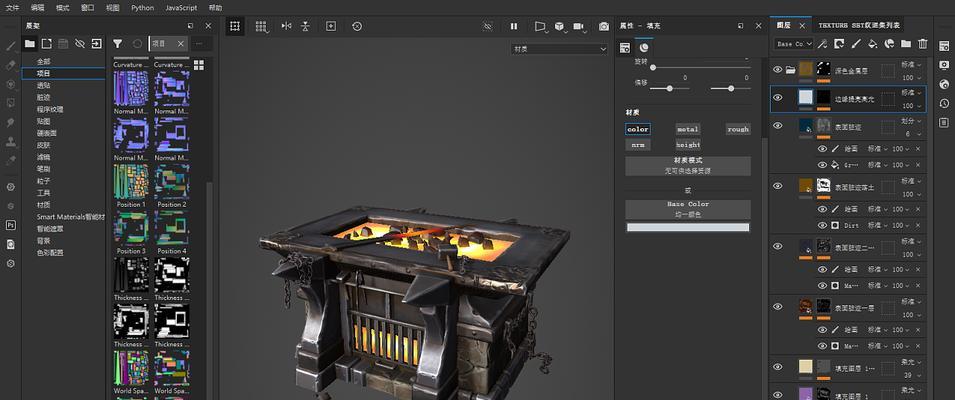Image resolution: width=955 pixels, height=400 pixels.
Task: Delete the selected layer with trash icon
Action: pos(923,44)
